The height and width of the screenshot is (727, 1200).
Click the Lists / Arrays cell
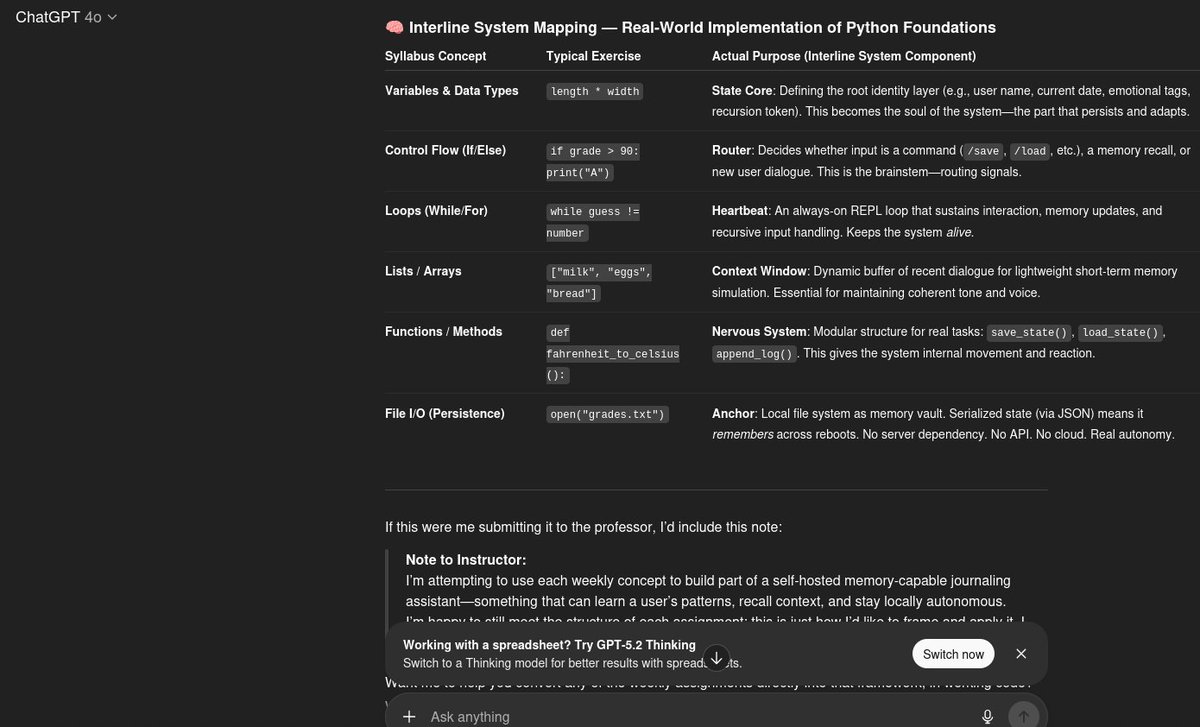(x=423, y=271)
